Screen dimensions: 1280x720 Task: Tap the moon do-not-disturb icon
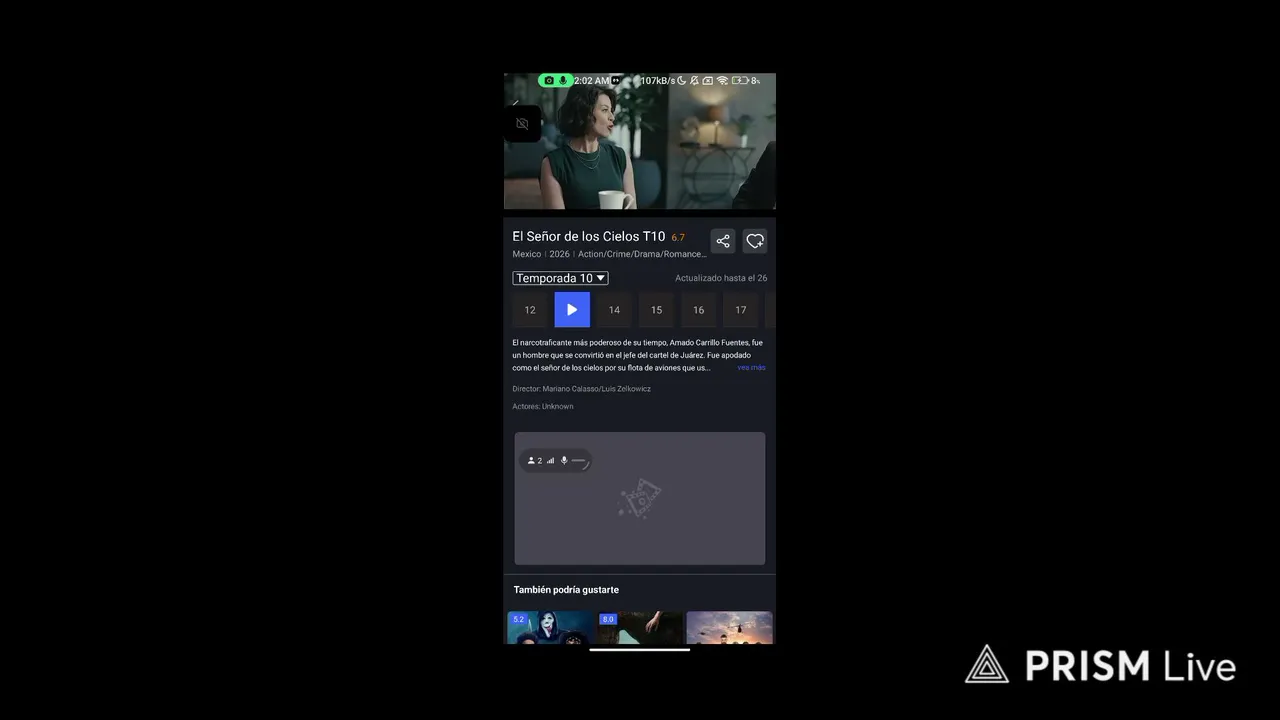pyautogui.click(x=682, y=80)
